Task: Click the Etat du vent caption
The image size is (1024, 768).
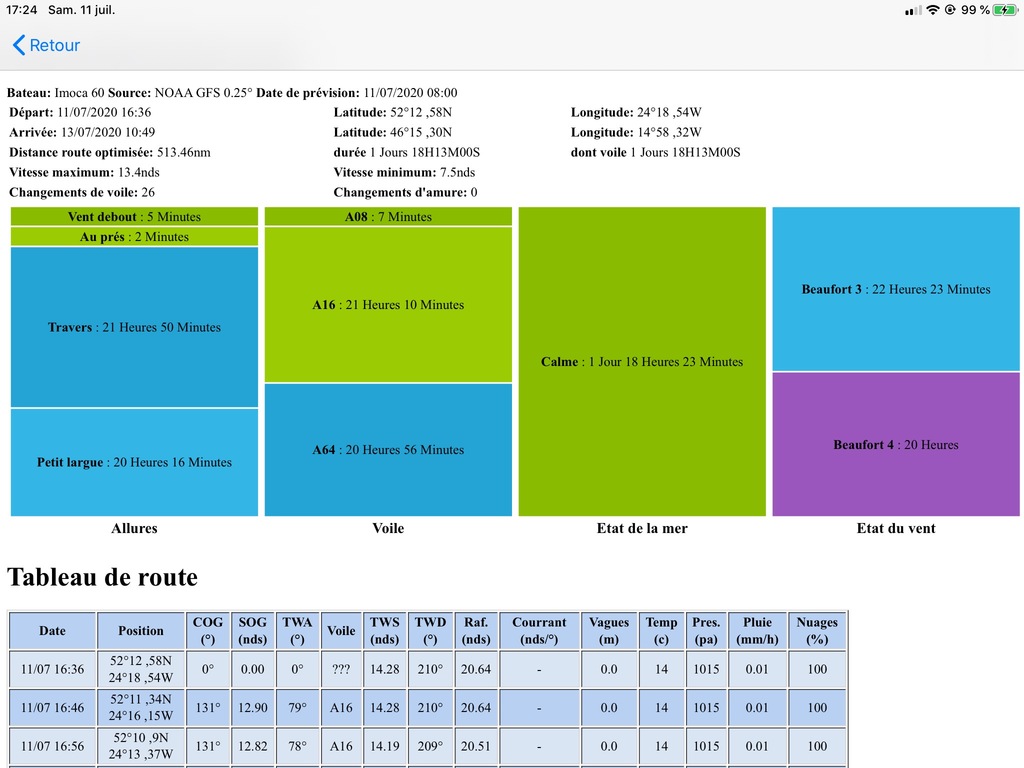Action: tap(896, 528)
